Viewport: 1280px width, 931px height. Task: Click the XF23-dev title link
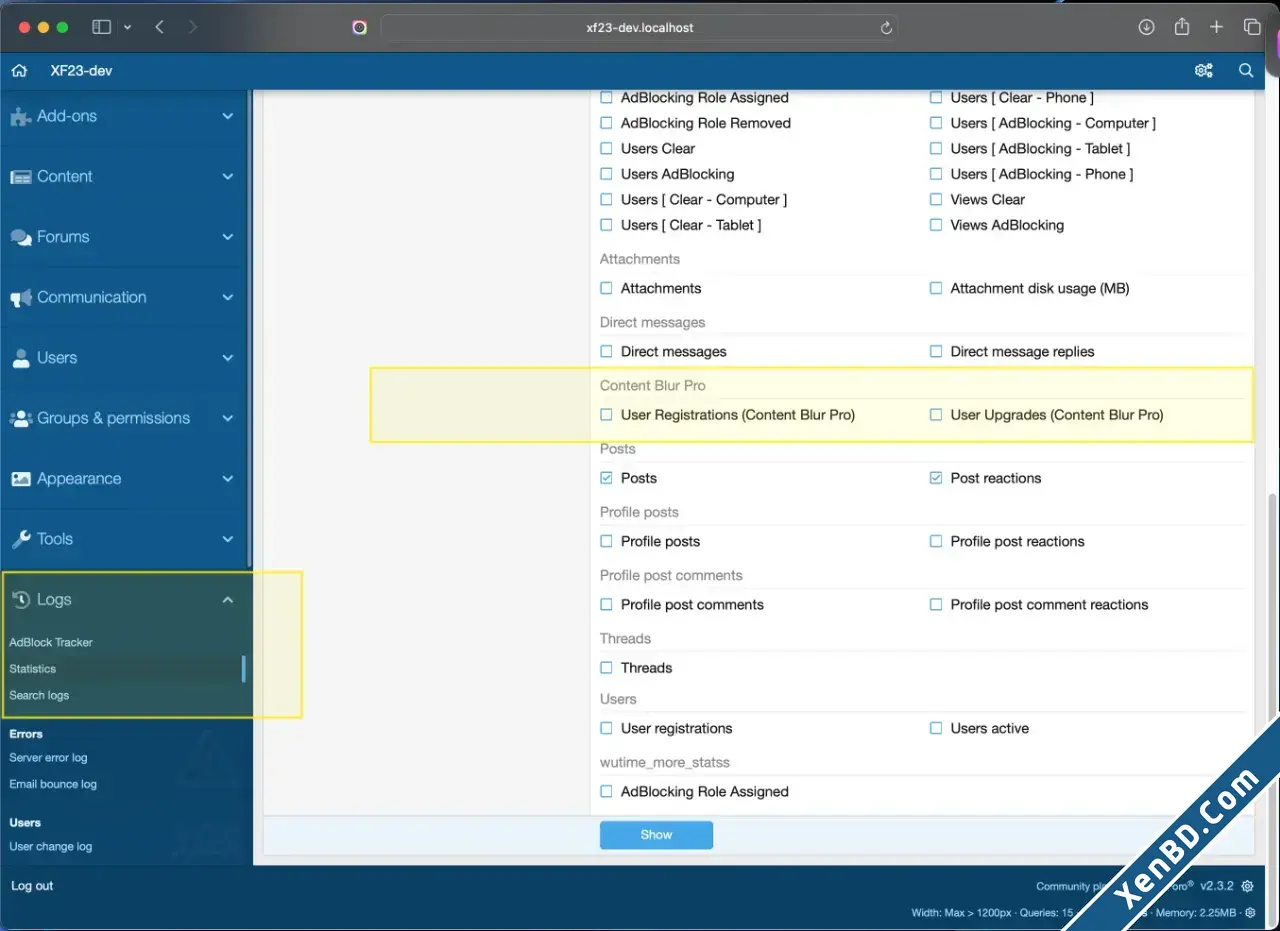(x=81, y=71)
